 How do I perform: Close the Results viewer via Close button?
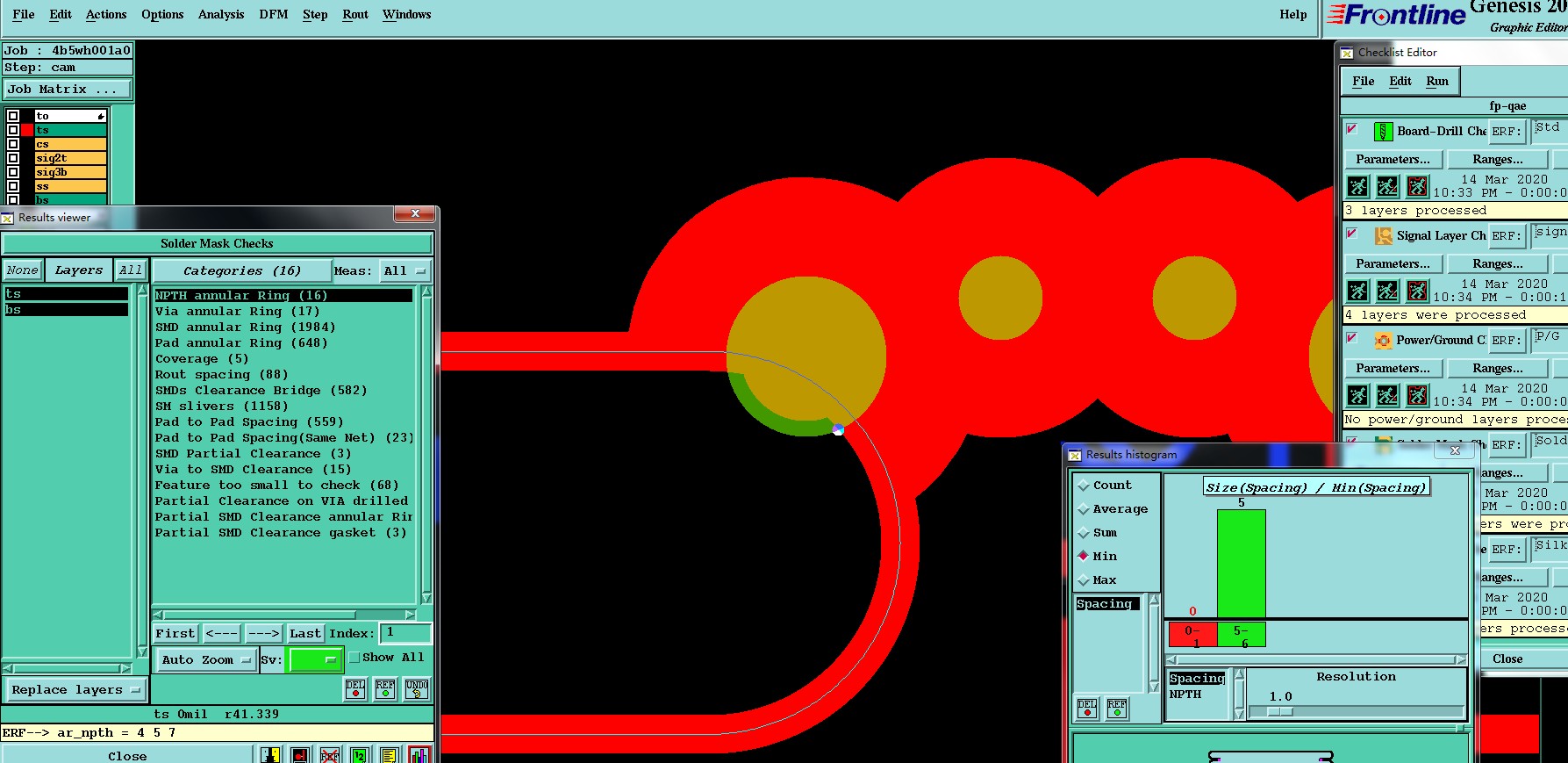click(127, 755)
